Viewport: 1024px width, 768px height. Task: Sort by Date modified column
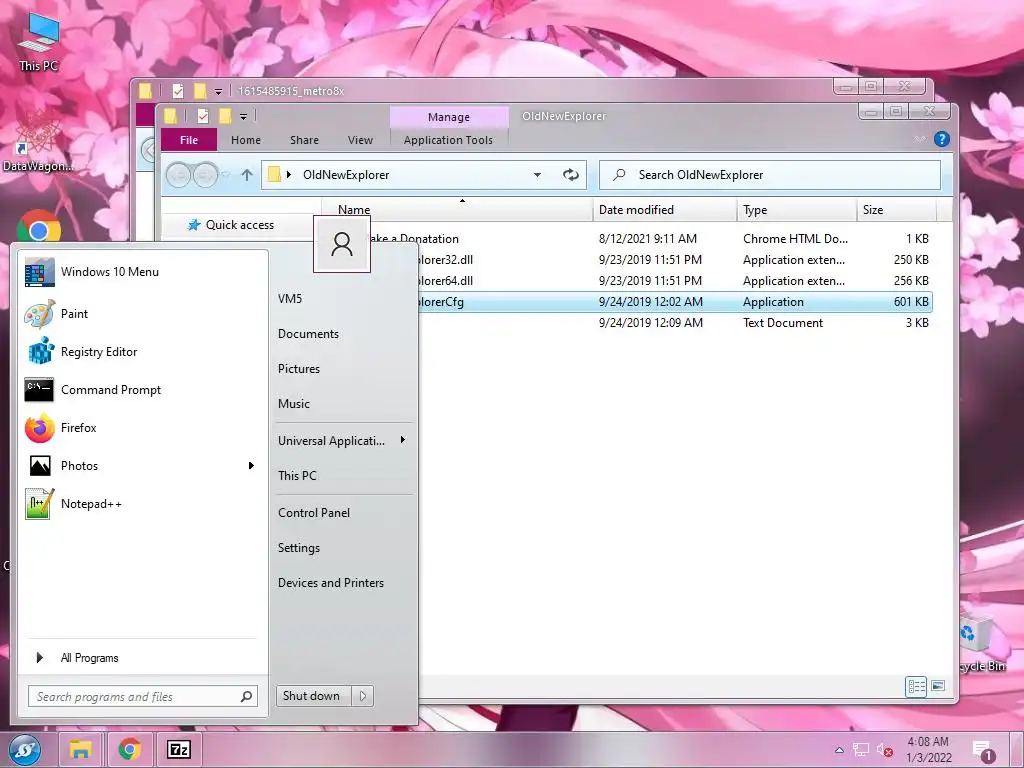665,210
